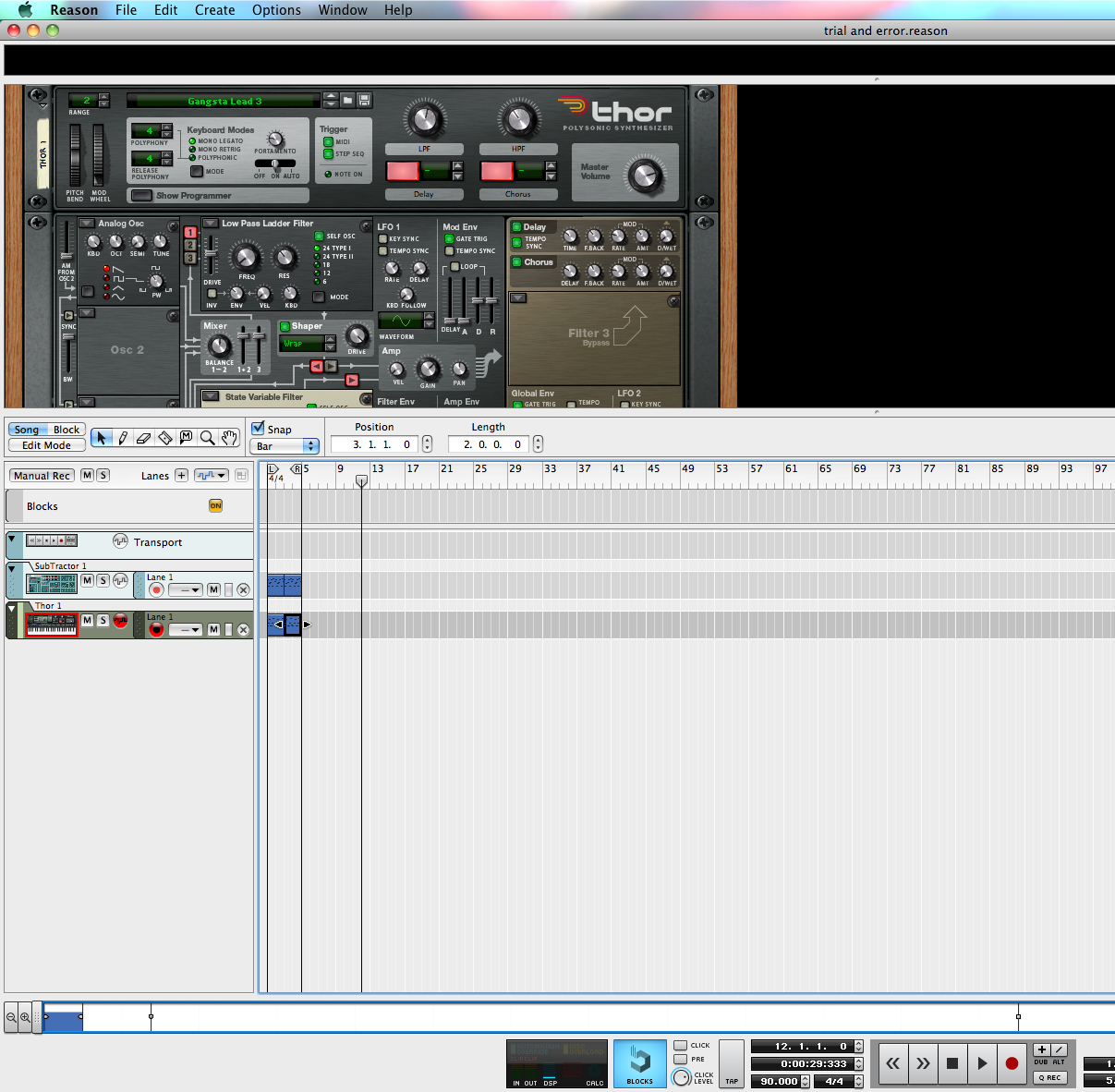Toggle the Pre-count button
Viewport: 1115px width, 1092px height.
pos(681,1059)
